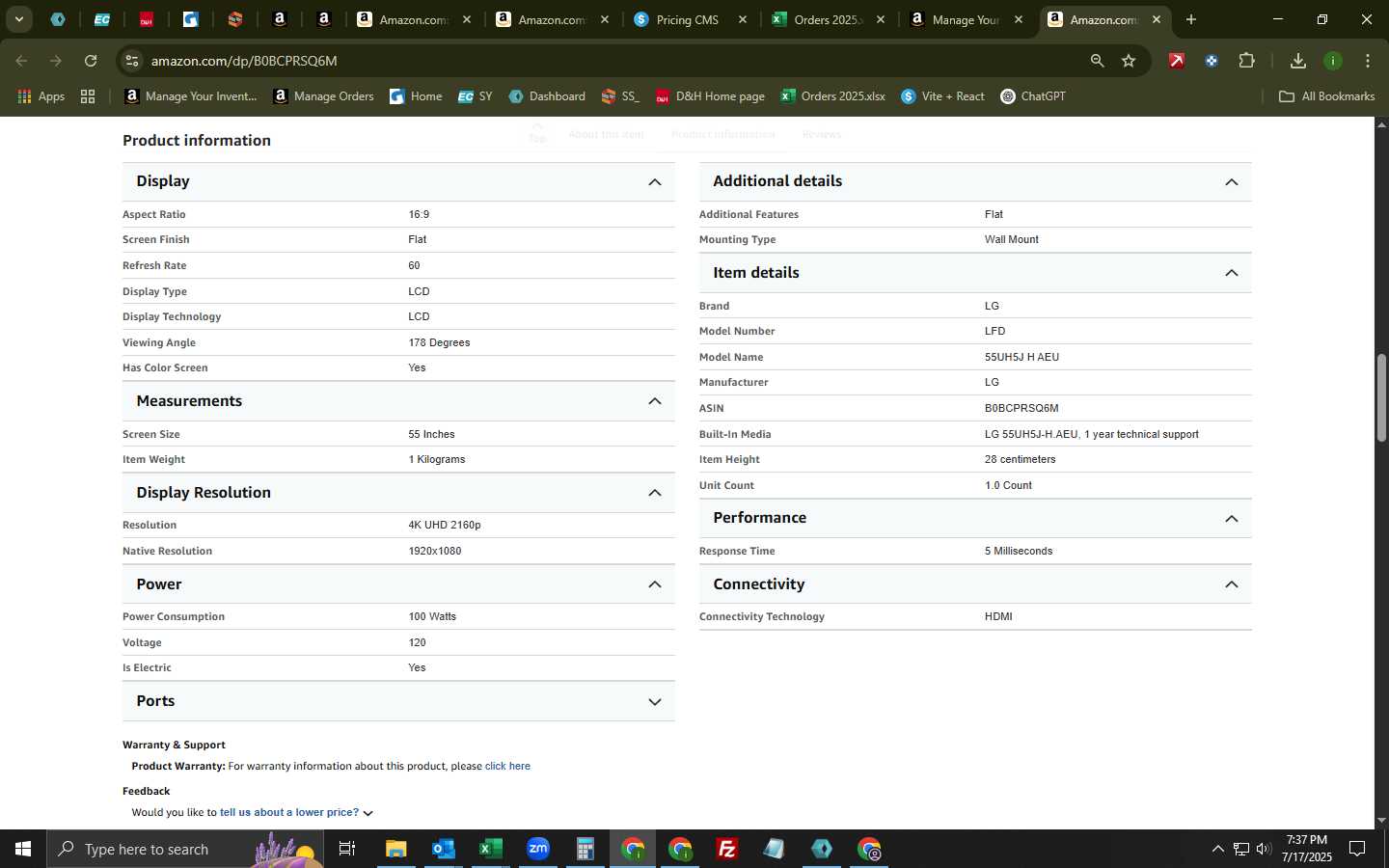Open volume control in system tray
Screen dimensions: 1389x868
click(1264, 849)
